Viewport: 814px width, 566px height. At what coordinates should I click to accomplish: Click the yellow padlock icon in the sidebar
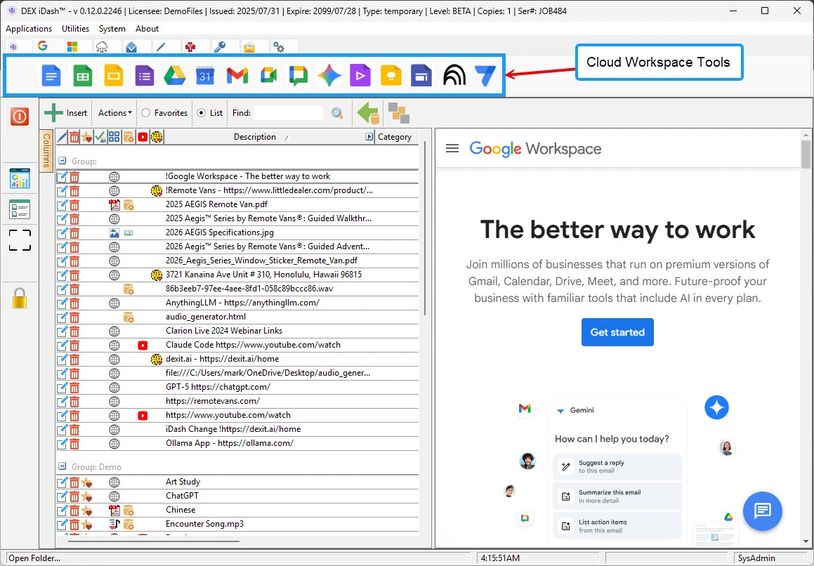coord(20,298)
